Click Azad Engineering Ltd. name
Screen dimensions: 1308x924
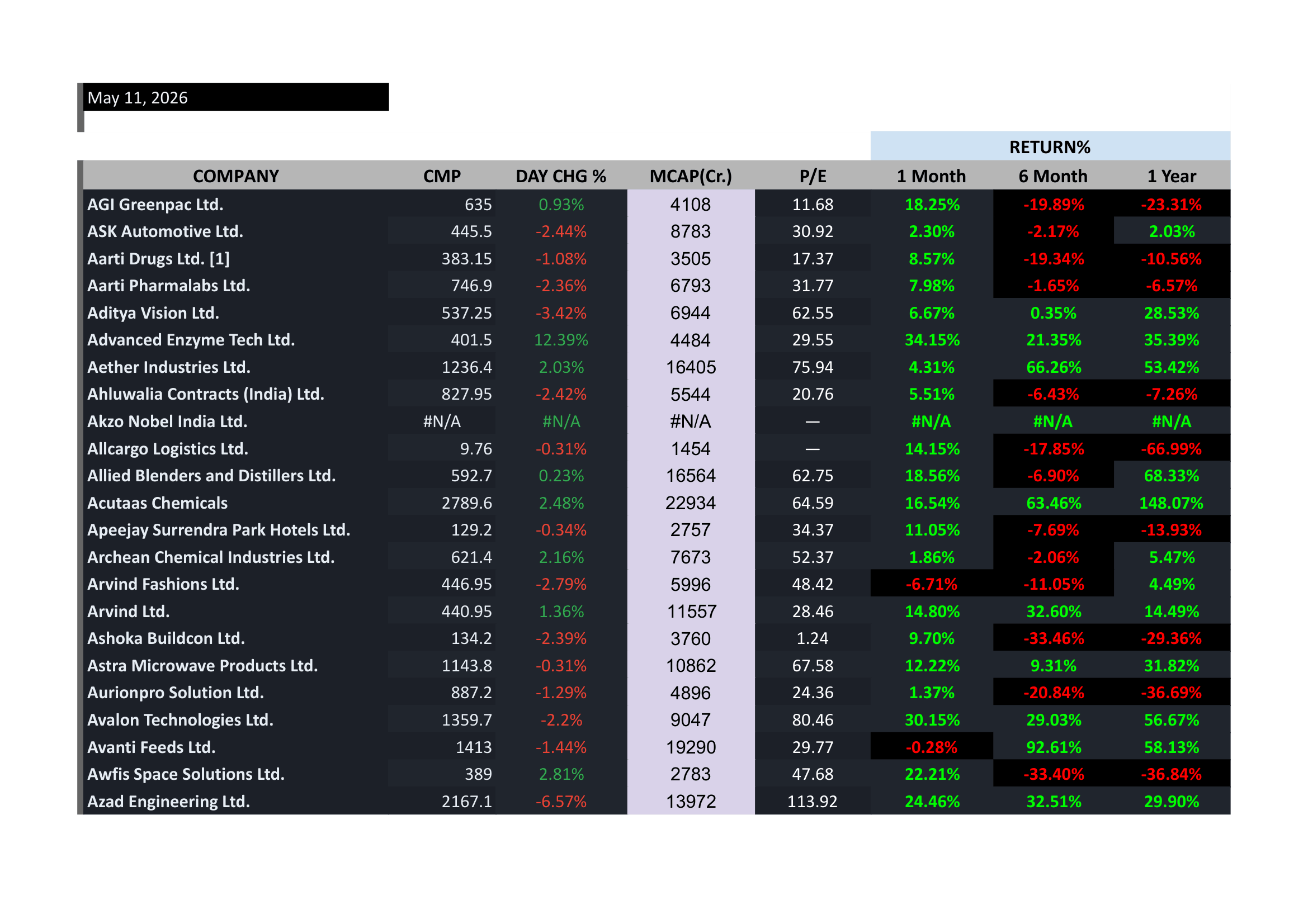click(169, 801)
